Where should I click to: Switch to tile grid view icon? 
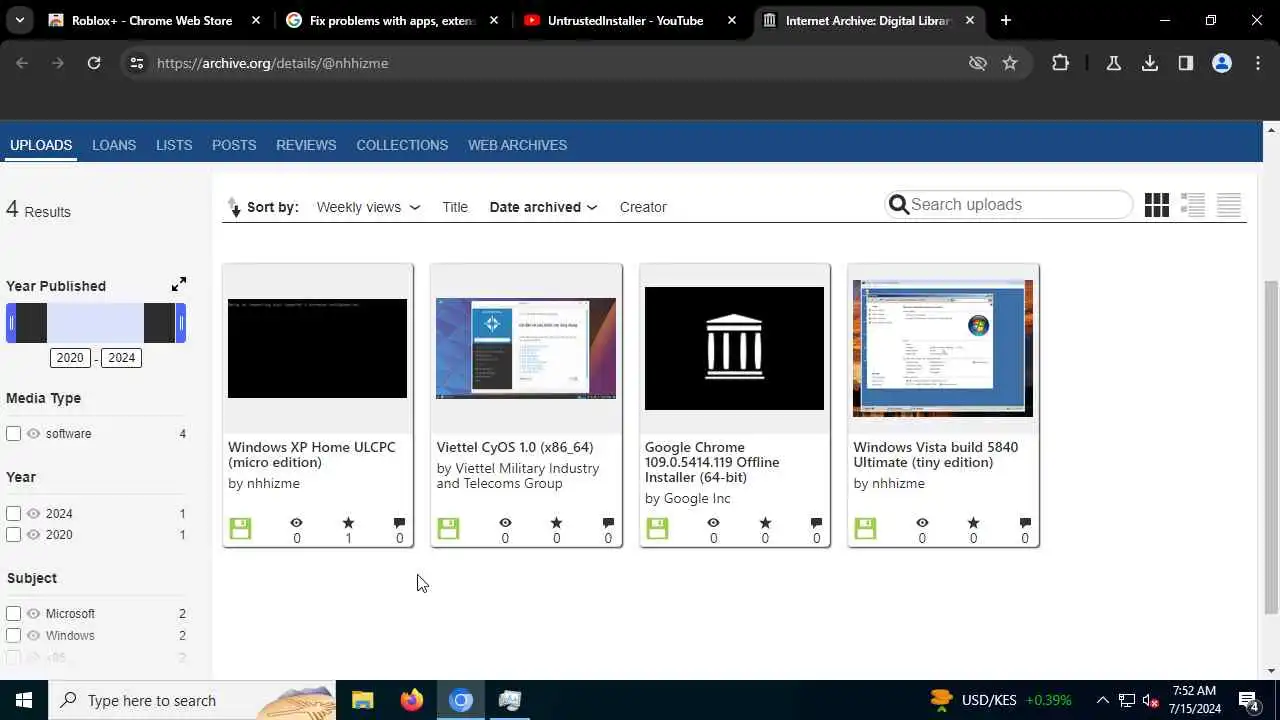point(1156,205)
